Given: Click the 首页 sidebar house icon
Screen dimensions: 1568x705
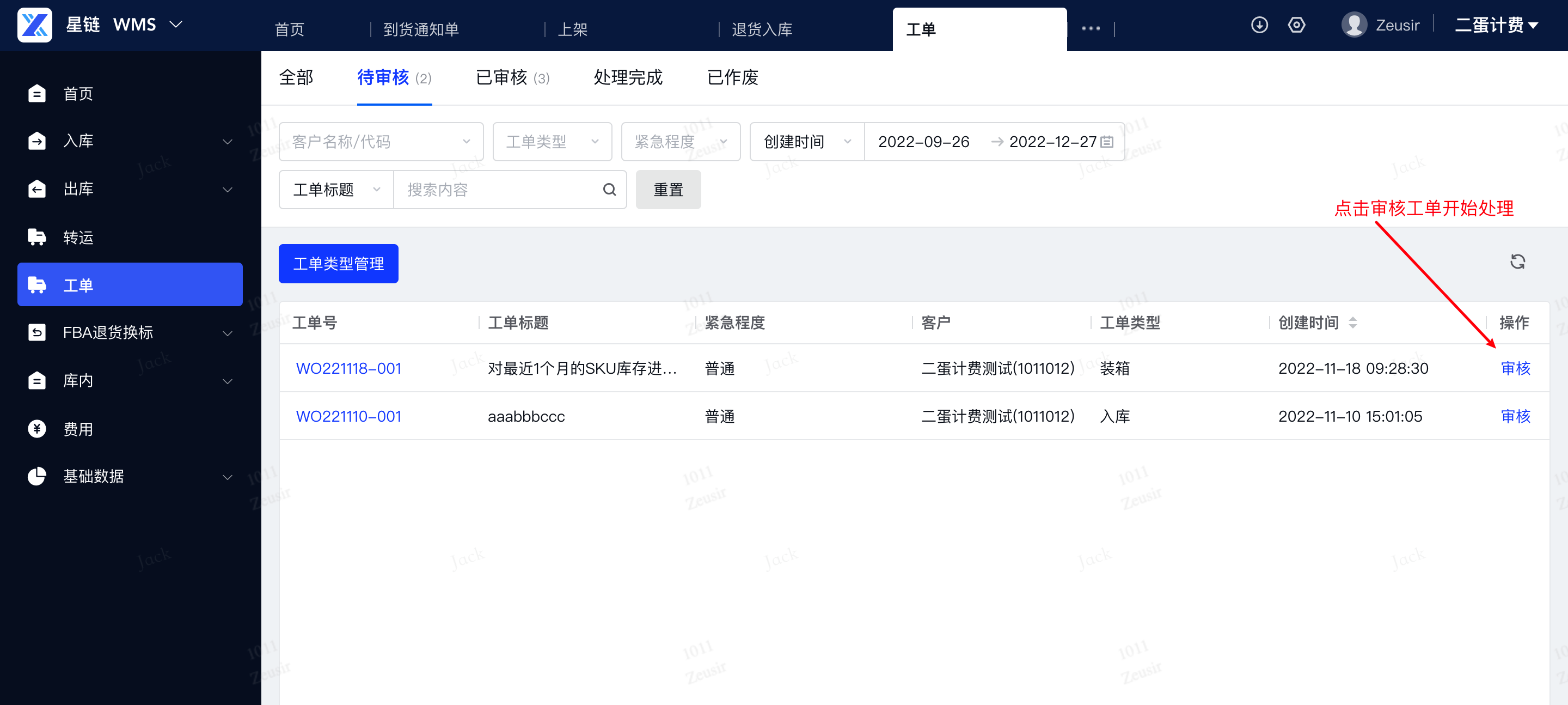Looking at the screenshot, I should tap(37, 93).
